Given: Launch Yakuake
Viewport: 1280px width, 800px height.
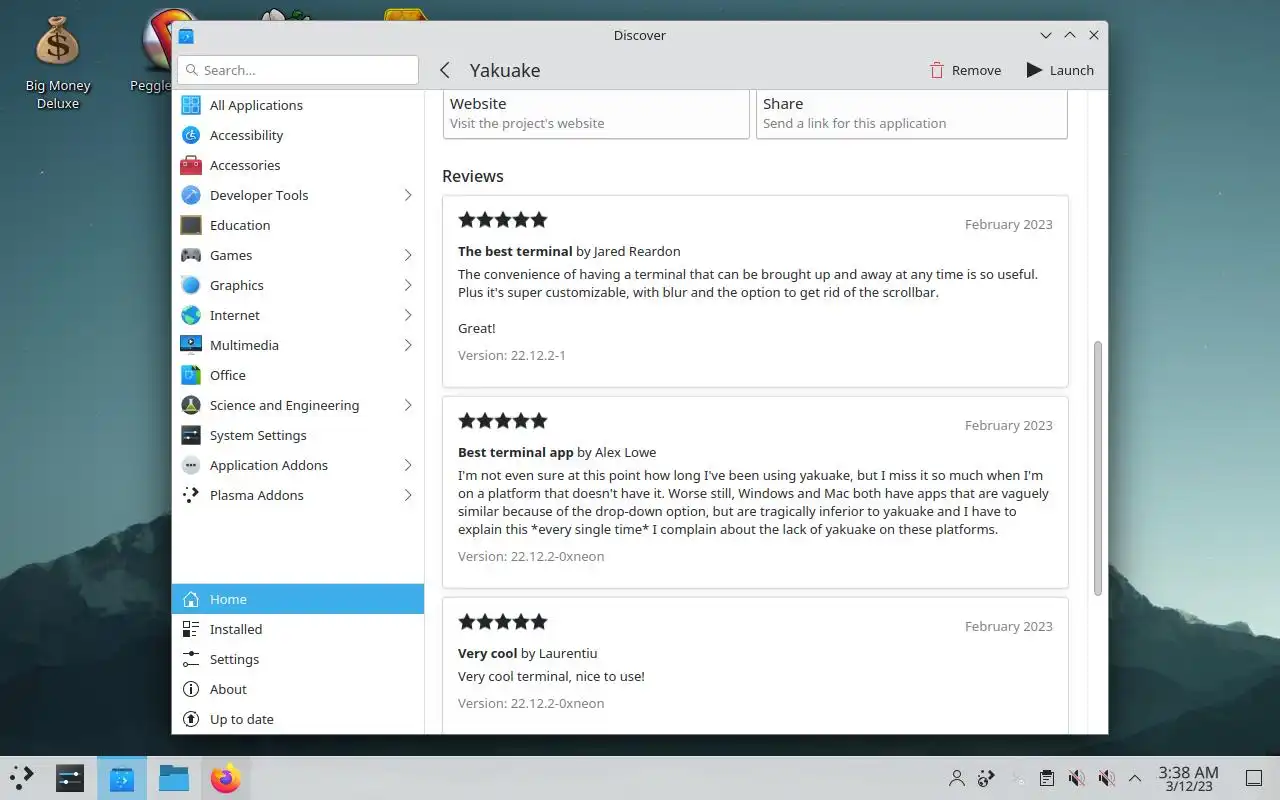Looking at the screenshot, I should coord(1060,70).
